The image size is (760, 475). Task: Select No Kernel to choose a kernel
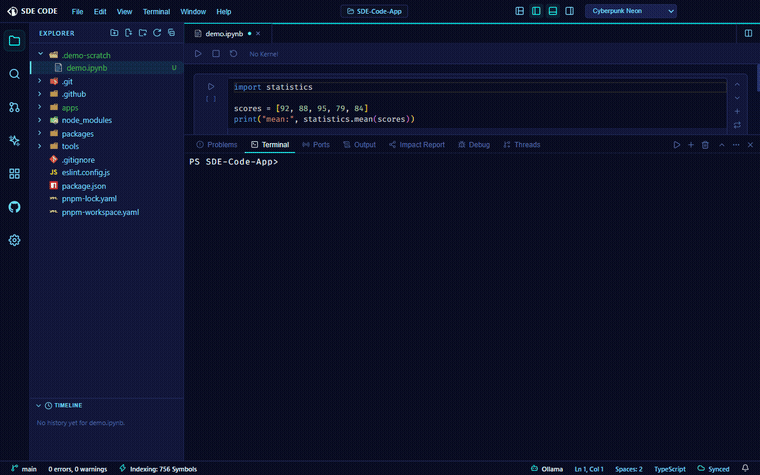coord(264,54)
